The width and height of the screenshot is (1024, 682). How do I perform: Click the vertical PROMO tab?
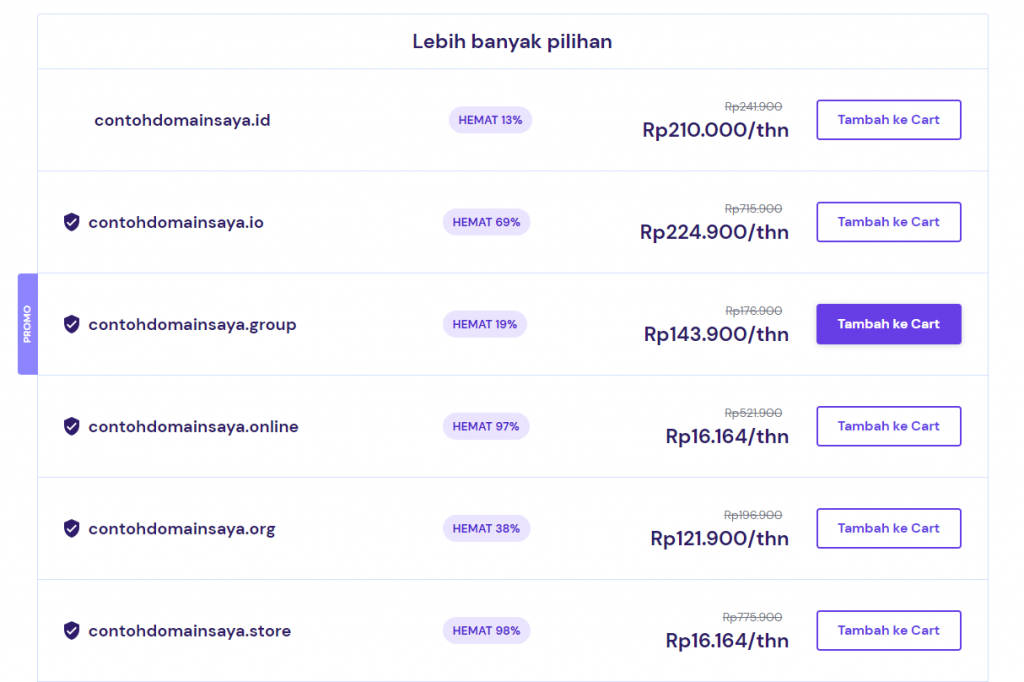[27, 324]
